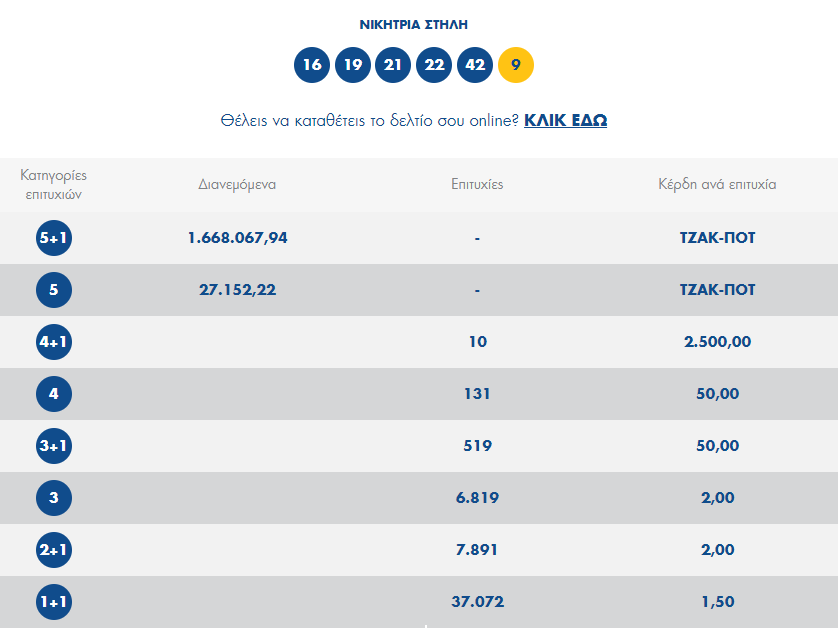Select the yellow Joker ball 9
840x629 pixels.
pyautogui.click(x=516, y=65)
